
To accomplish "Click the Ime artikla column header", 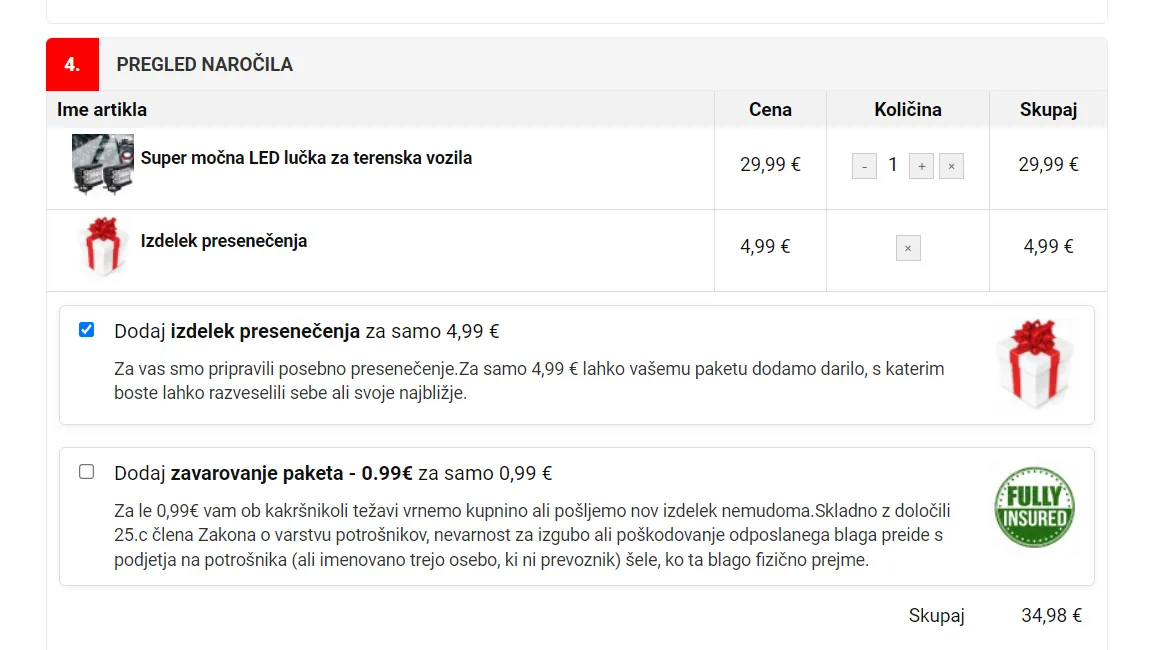I will tap(102, 110).
